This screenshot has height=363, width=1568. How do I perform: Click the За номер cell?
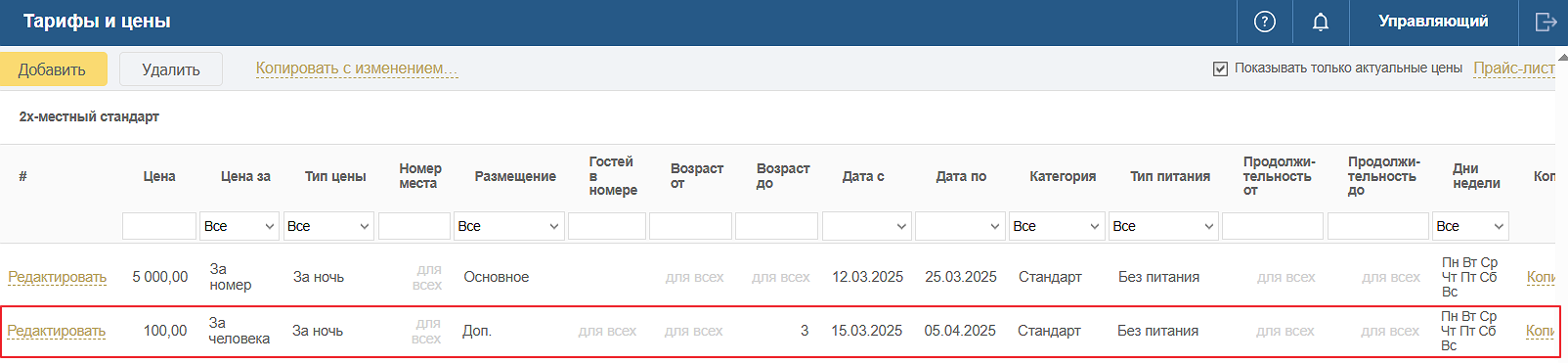(x=231, y=277)
